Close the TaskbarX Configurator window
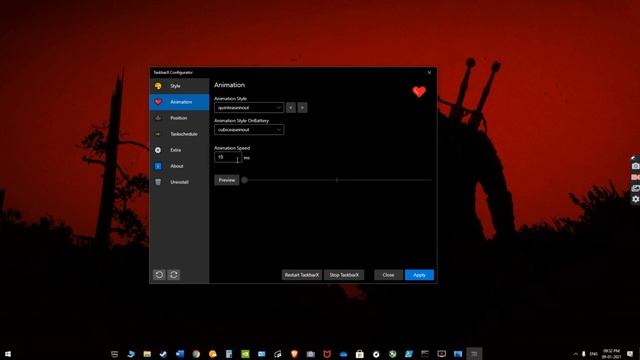The width and height of the screenshot is (640, 360). tap(429, 73)
